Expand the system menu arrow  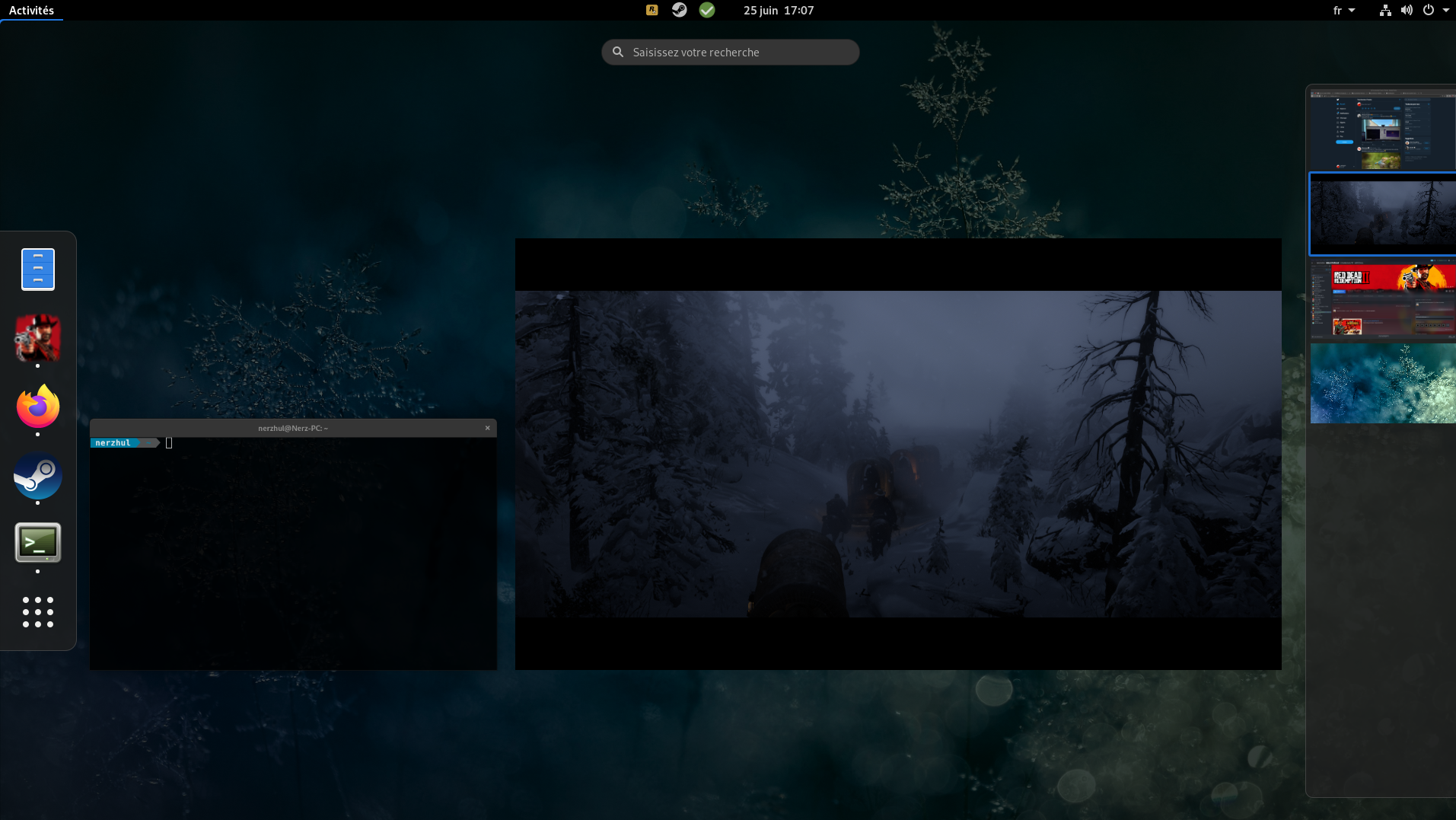(1446, 10)
